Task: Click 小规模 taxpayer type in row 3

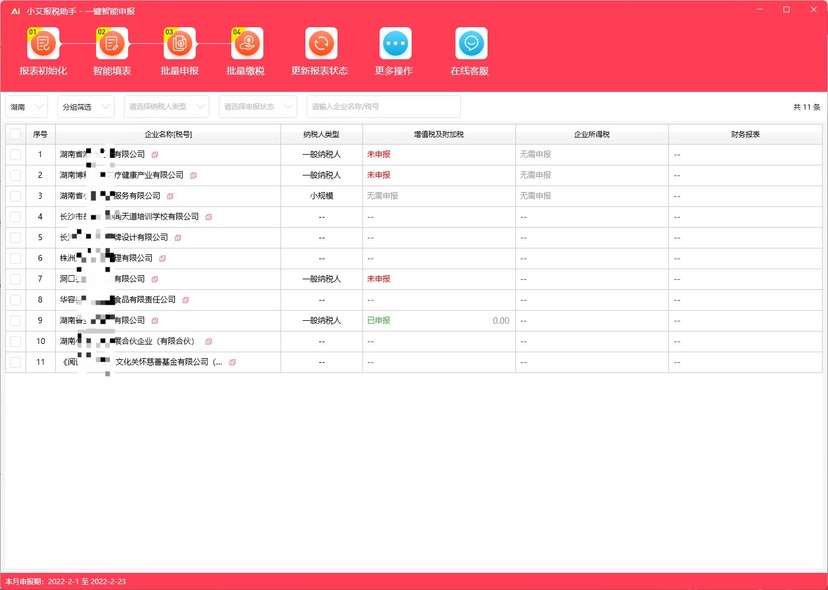Action: click(x=322, y=196)
